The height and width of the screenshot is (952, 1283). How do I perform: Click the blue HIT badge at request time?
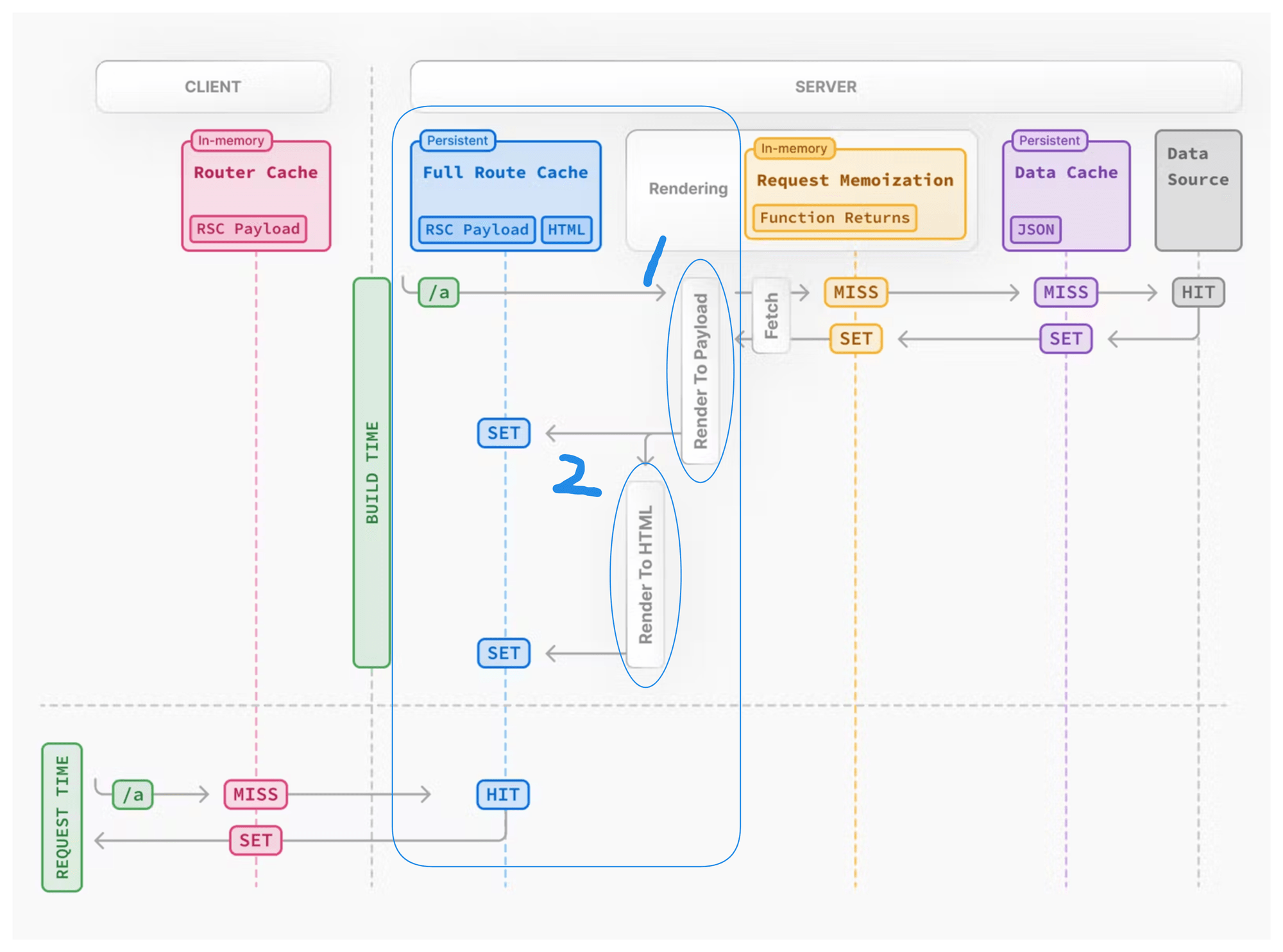502,795
